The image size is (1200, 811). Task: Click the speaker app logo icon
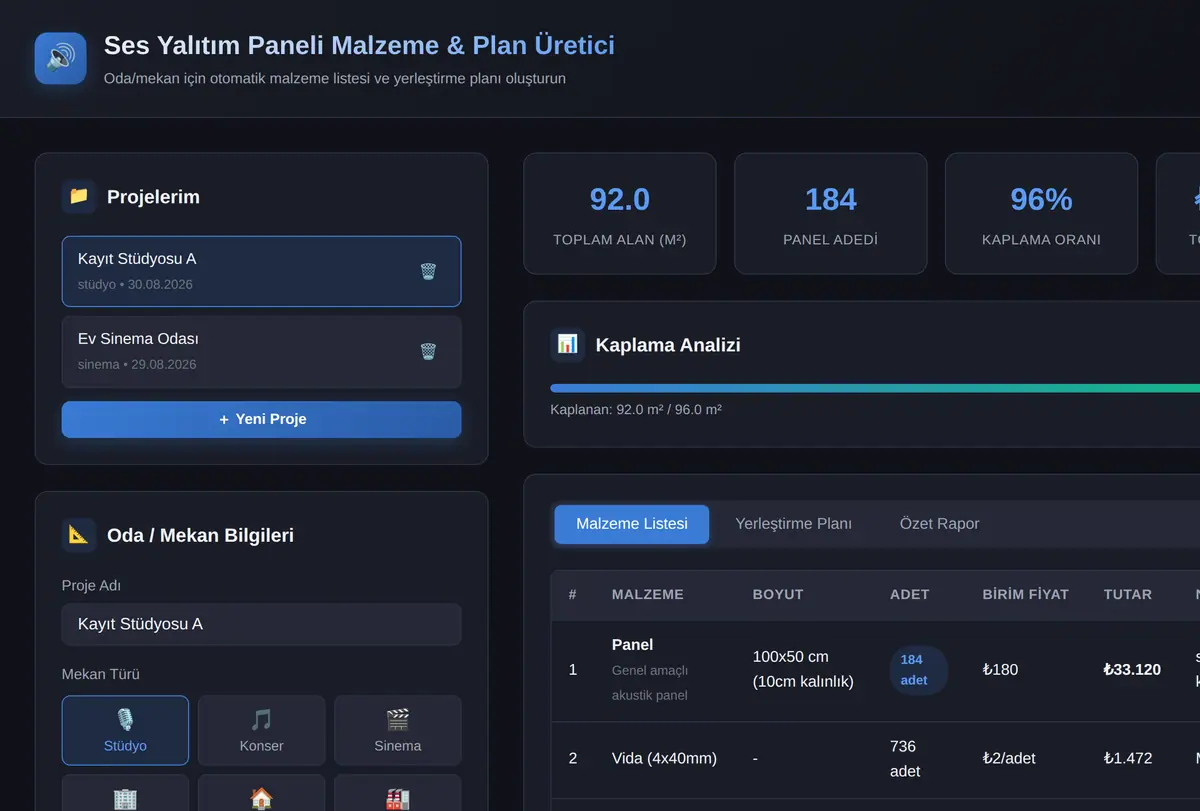point(60,58)
